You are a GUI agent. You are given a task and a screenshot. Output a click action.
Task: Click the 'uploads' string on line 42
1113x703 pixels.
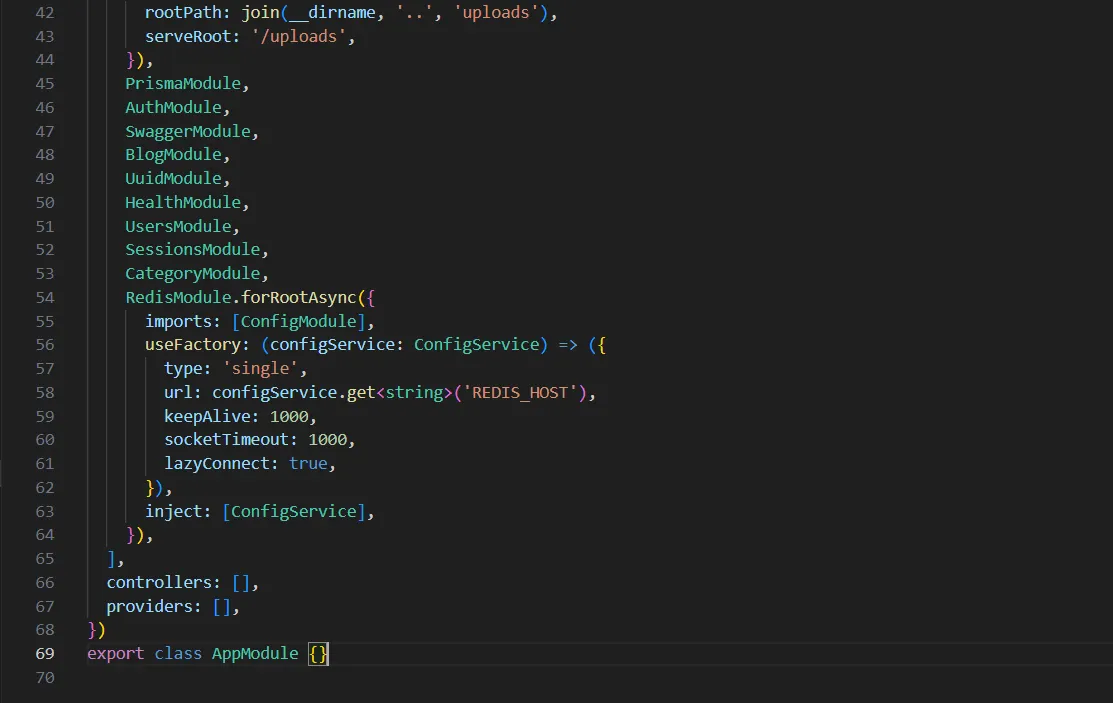(x=495, y=13)
